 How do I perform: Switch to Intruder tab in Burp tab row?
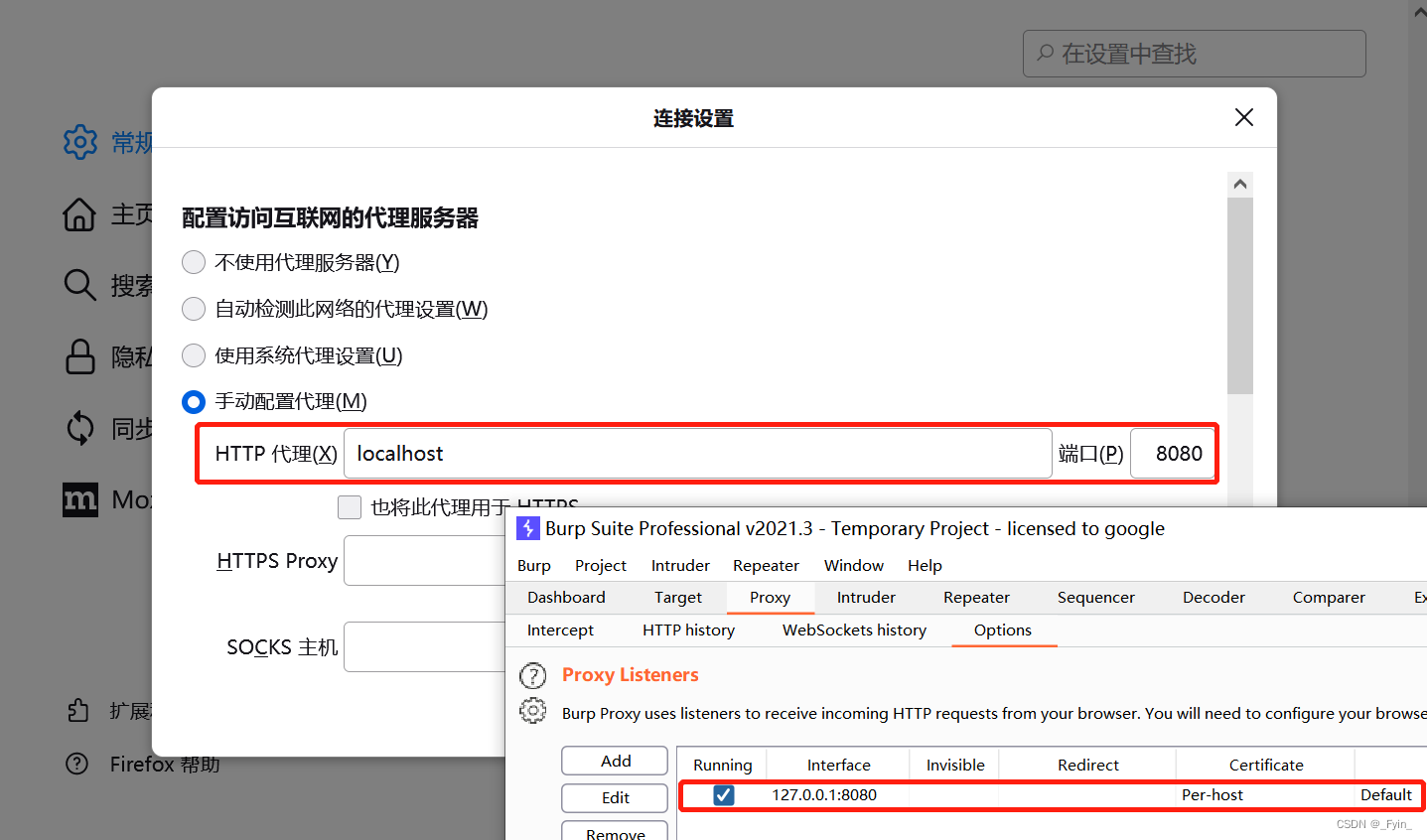pos(866,597)
